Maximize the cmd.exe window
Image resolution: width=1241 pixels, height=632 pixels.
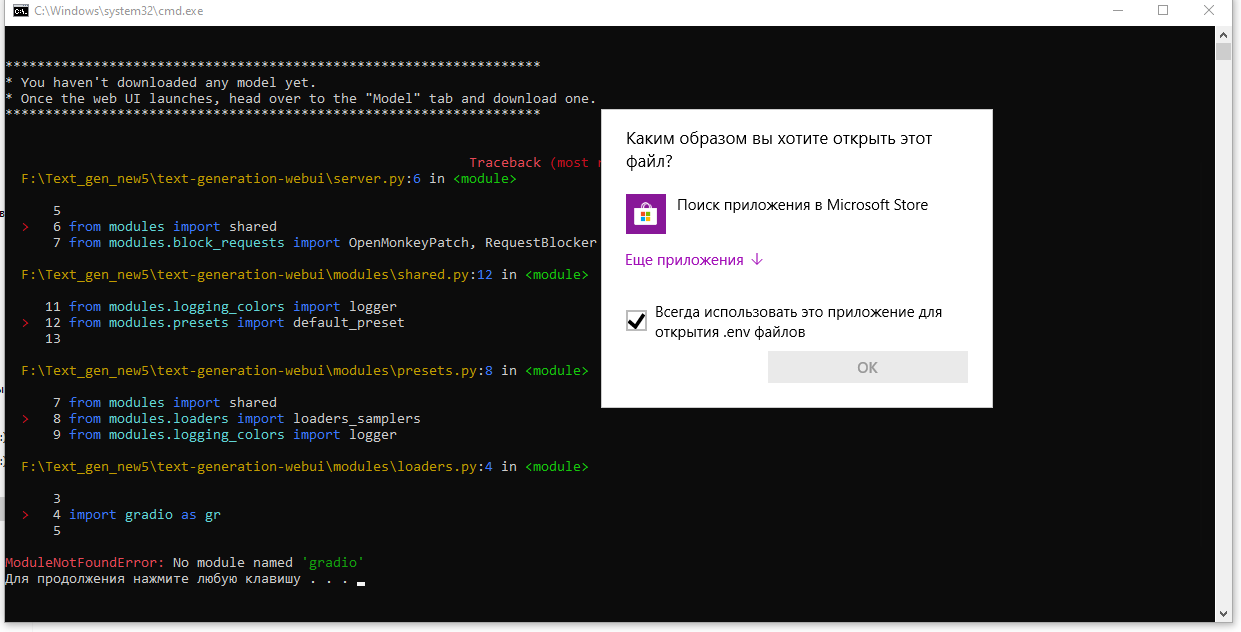coord(1163,11)
